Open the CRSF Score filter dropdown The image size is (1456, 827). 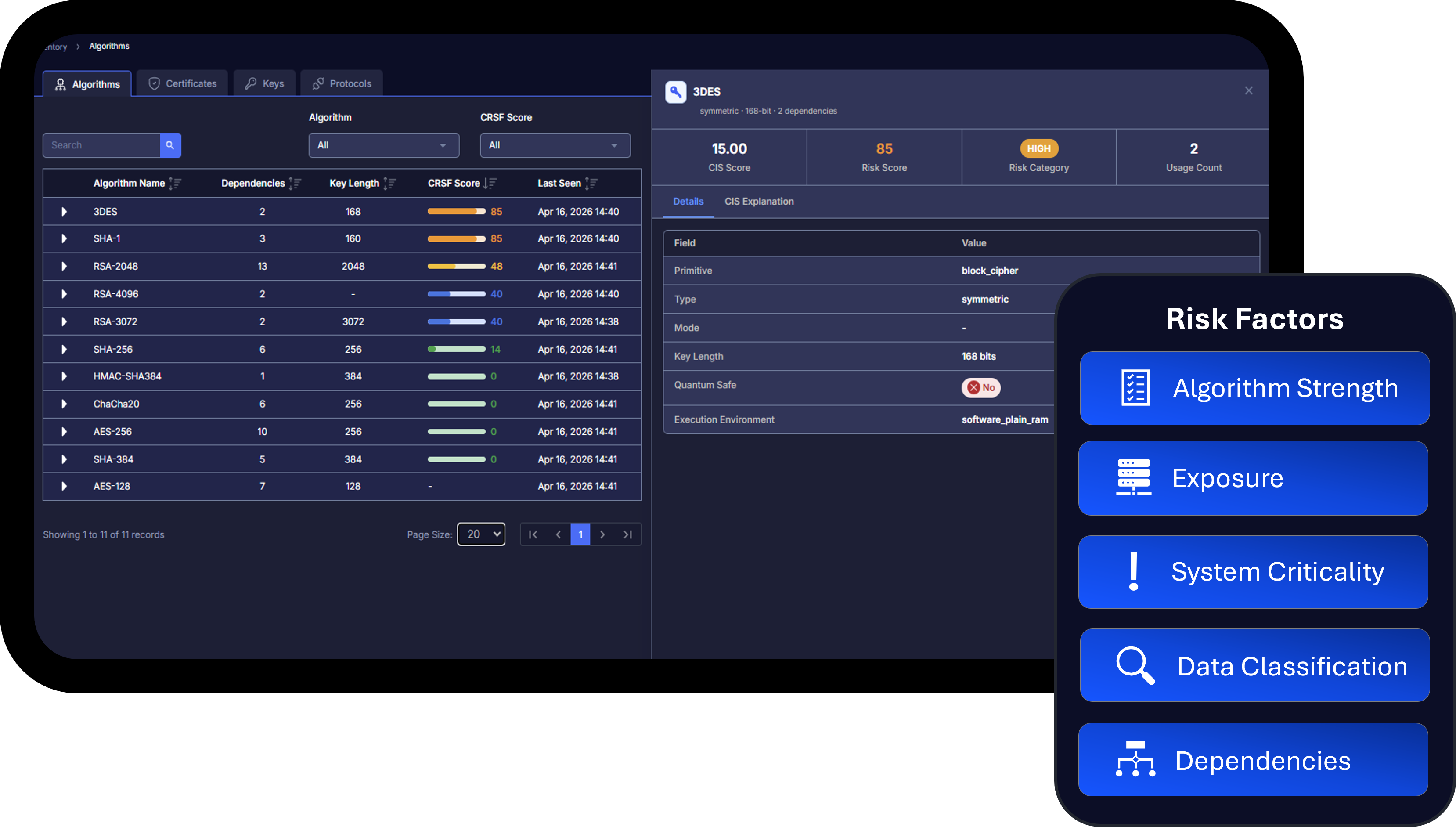555,145
